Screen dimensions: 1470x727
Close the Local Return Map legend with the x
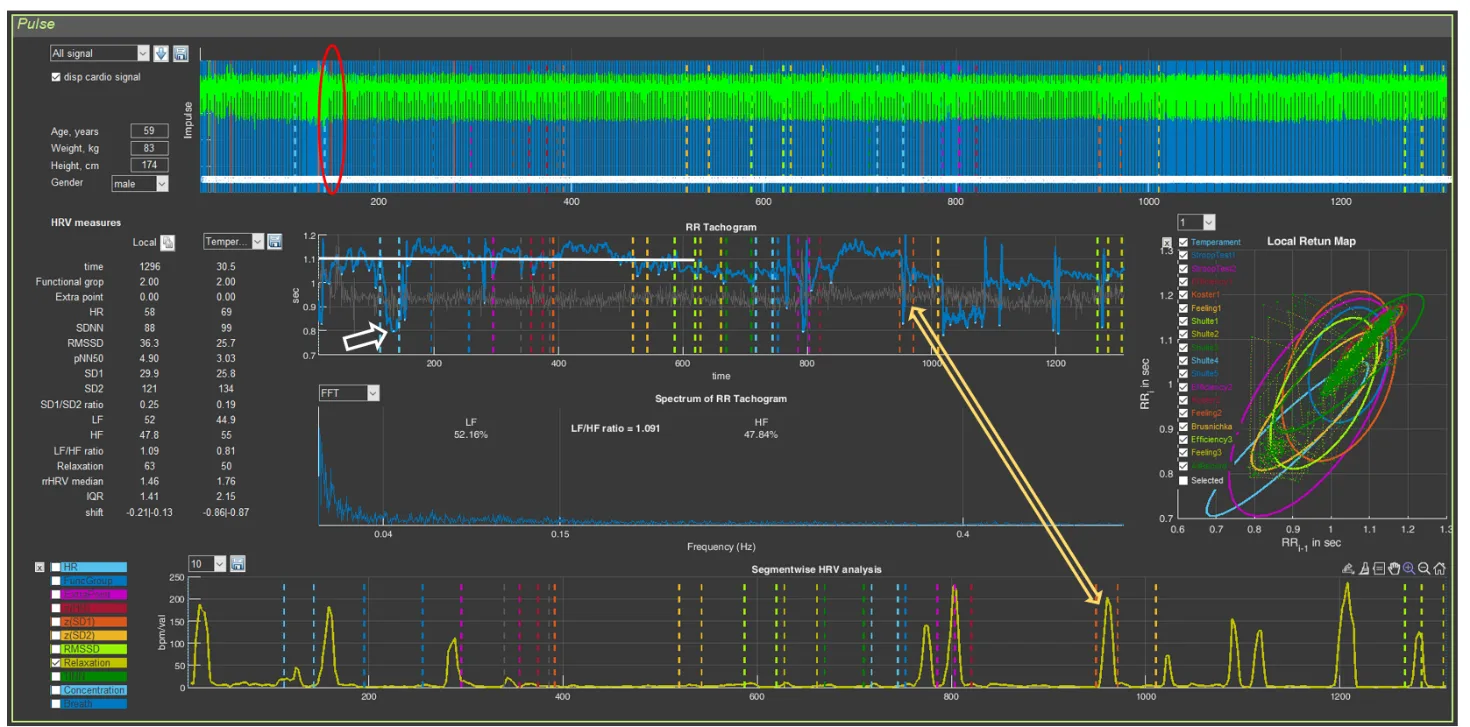(1166, 242)
